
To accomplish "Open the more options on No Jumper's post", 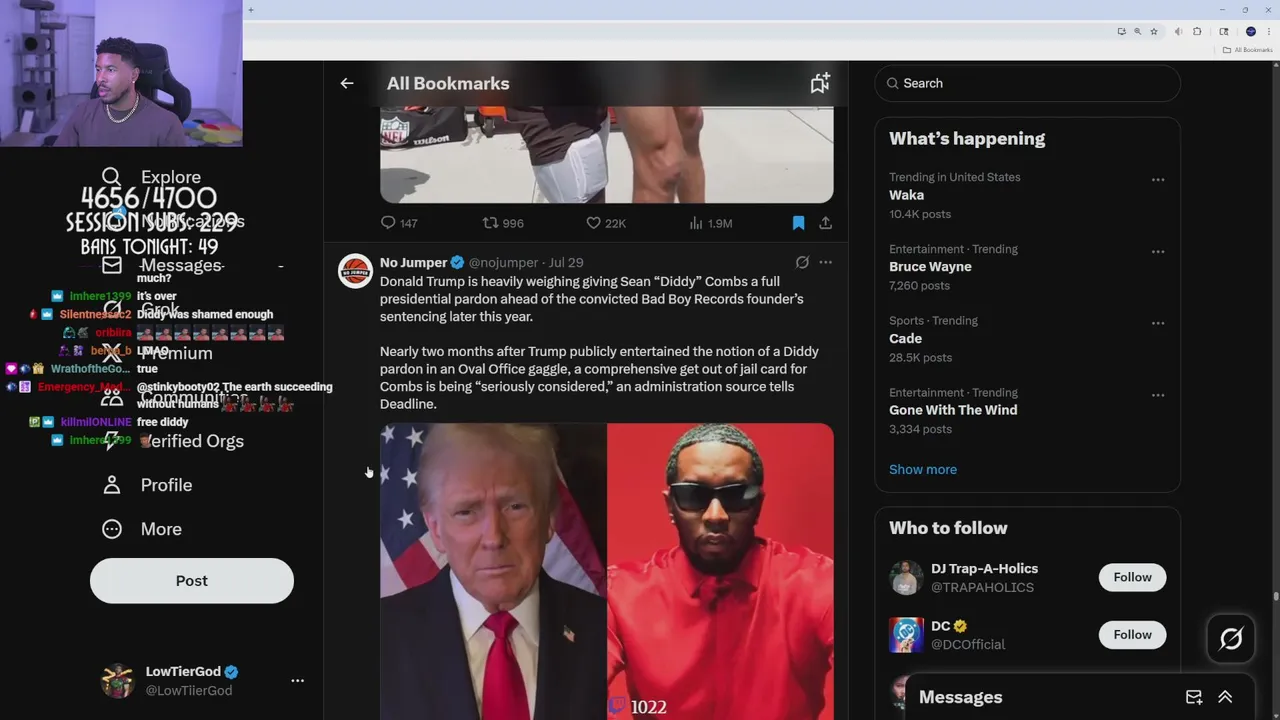I will [x=825, y=262].
